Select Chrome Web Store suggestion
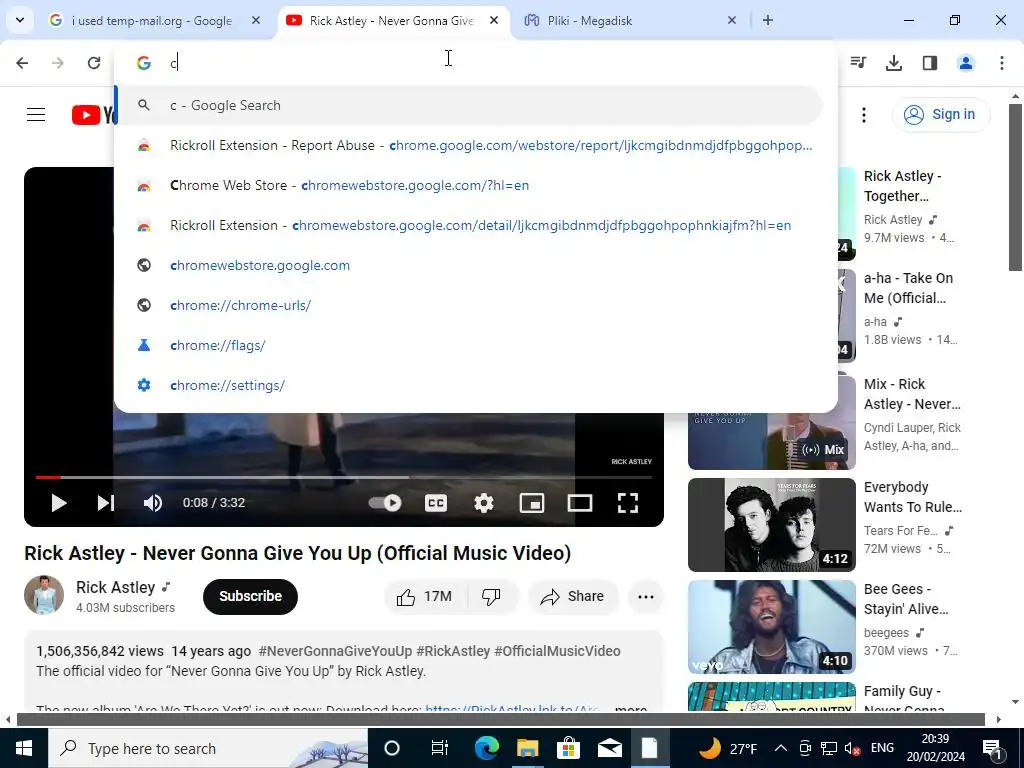The height and width of the screenshot is (768, 1024). pos(475,185)
